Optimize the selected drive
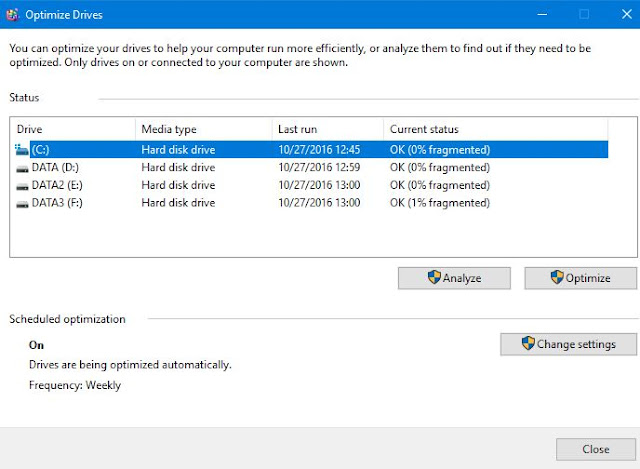 point(580,278)
